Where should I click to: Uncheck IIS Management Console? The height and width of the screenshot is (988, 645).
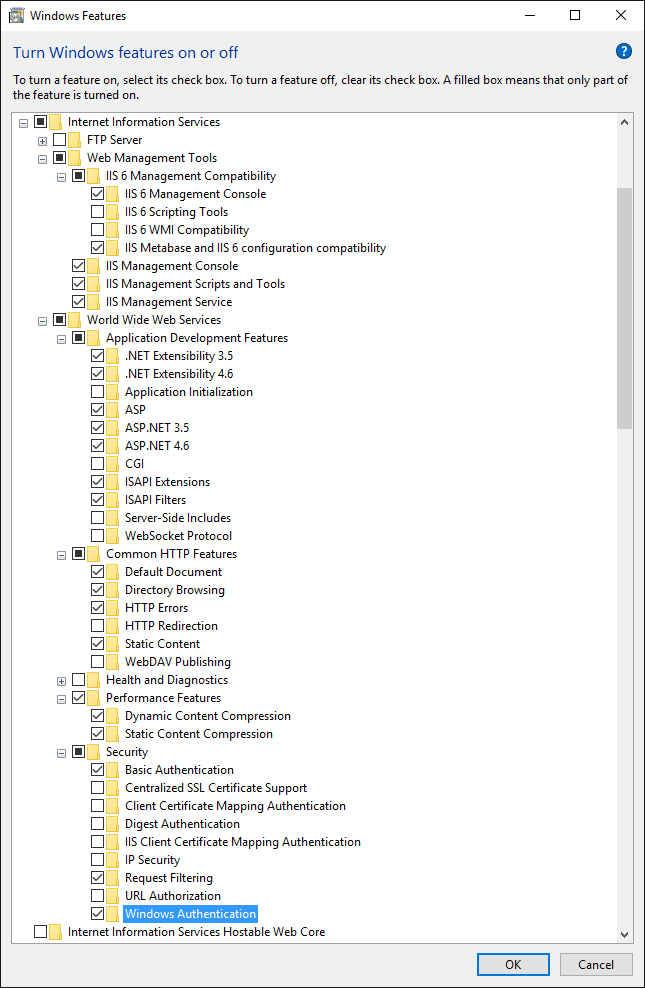pos(79,265)
